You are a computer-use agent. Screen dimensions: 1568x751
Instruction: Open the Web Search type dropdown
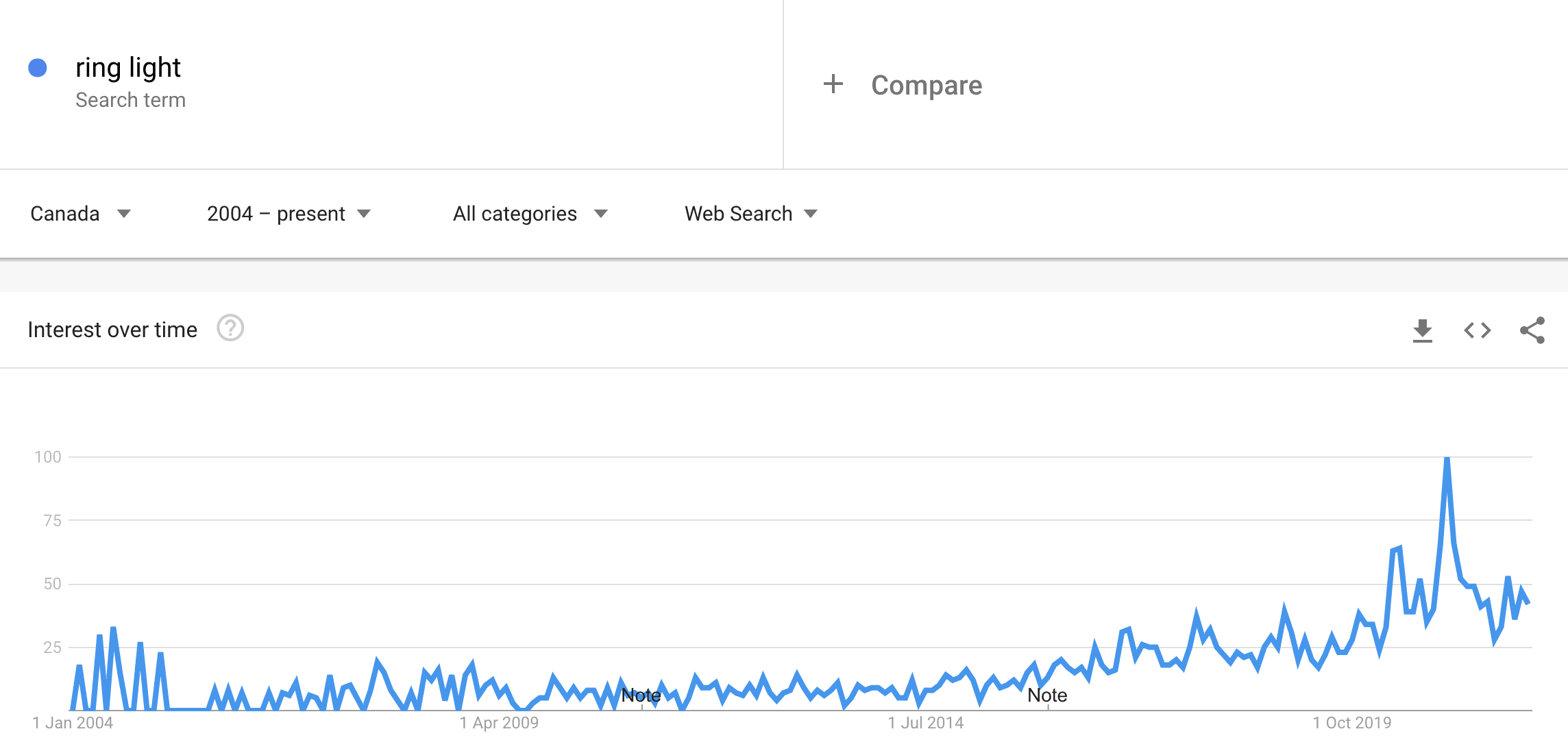coord(751,214)
